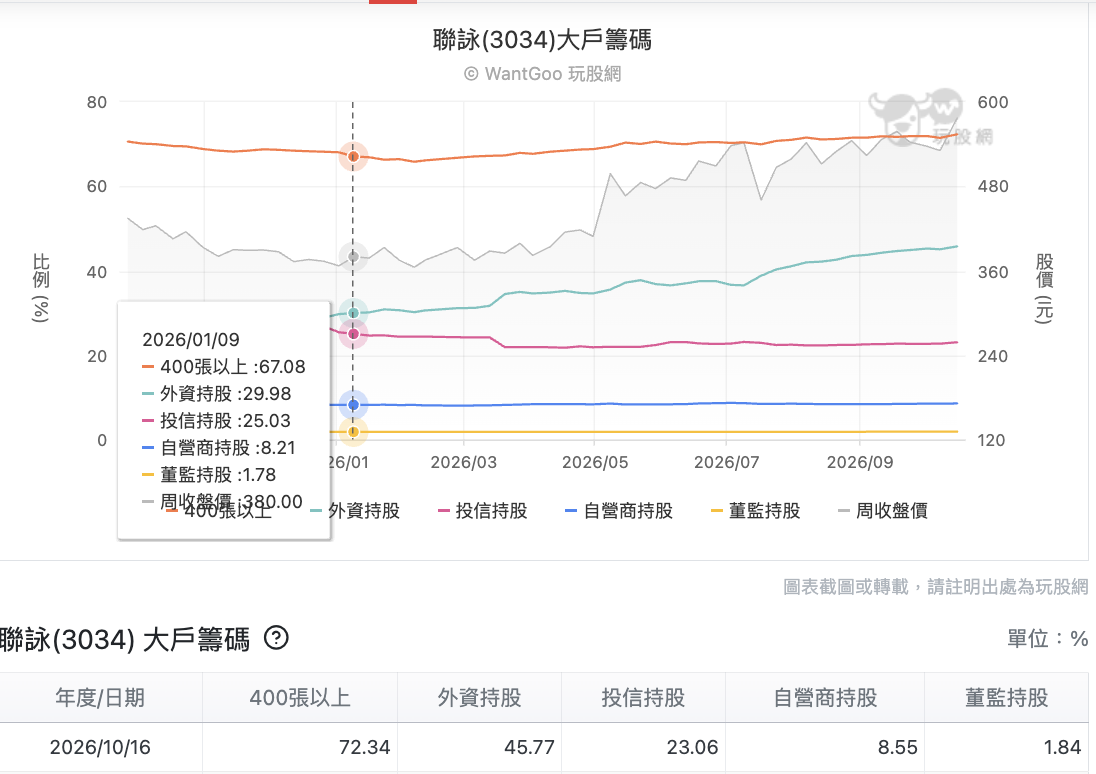Viewport: 1096px width, 774px height.
Task: Hide the 自營商持股 legend series
Action: [619, 511]
